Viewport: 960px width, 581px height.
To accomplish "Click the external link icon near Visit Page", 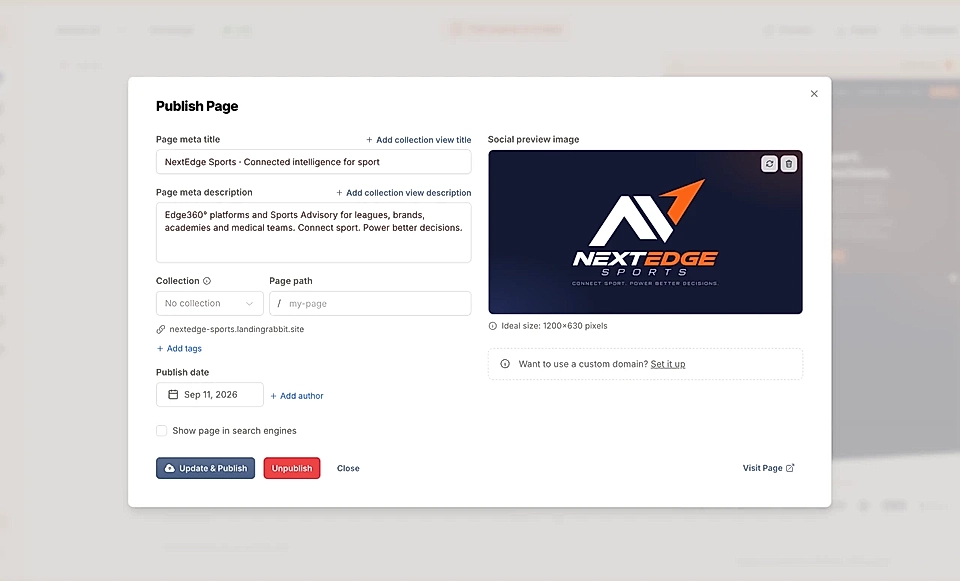I will [790, 468].
